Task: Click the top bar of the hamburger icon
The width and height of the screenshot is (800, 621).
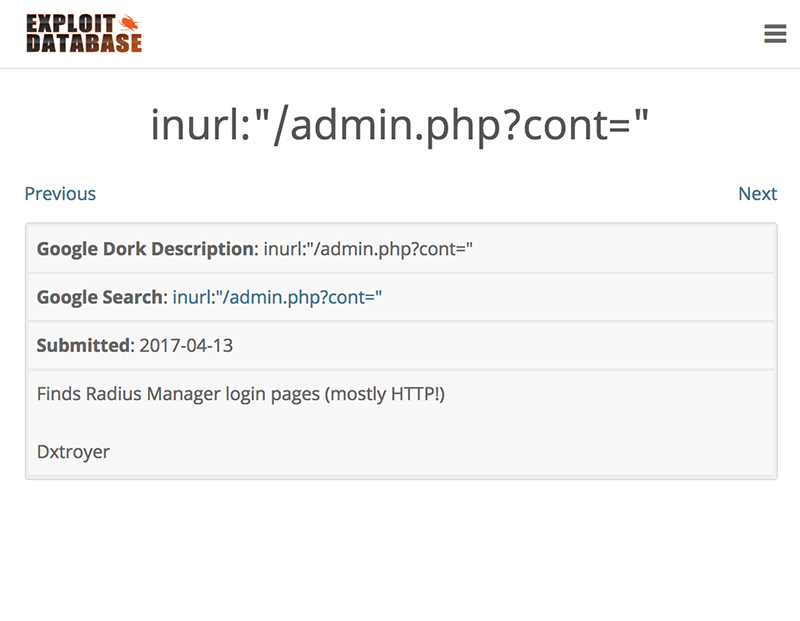Action: [775, 27]
